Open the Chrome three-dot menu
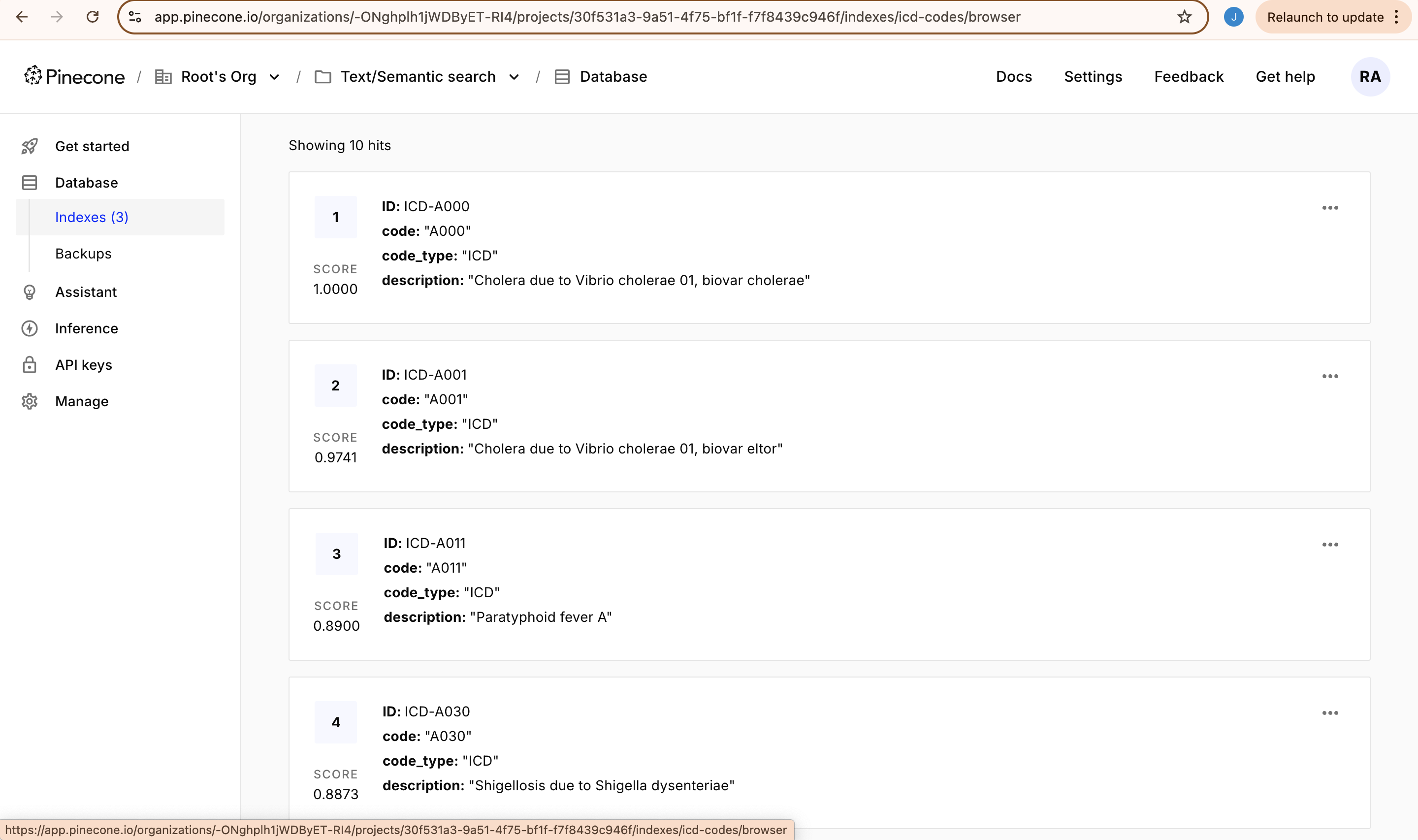This screenshot has height=840, width=1418. (1396, 17)
